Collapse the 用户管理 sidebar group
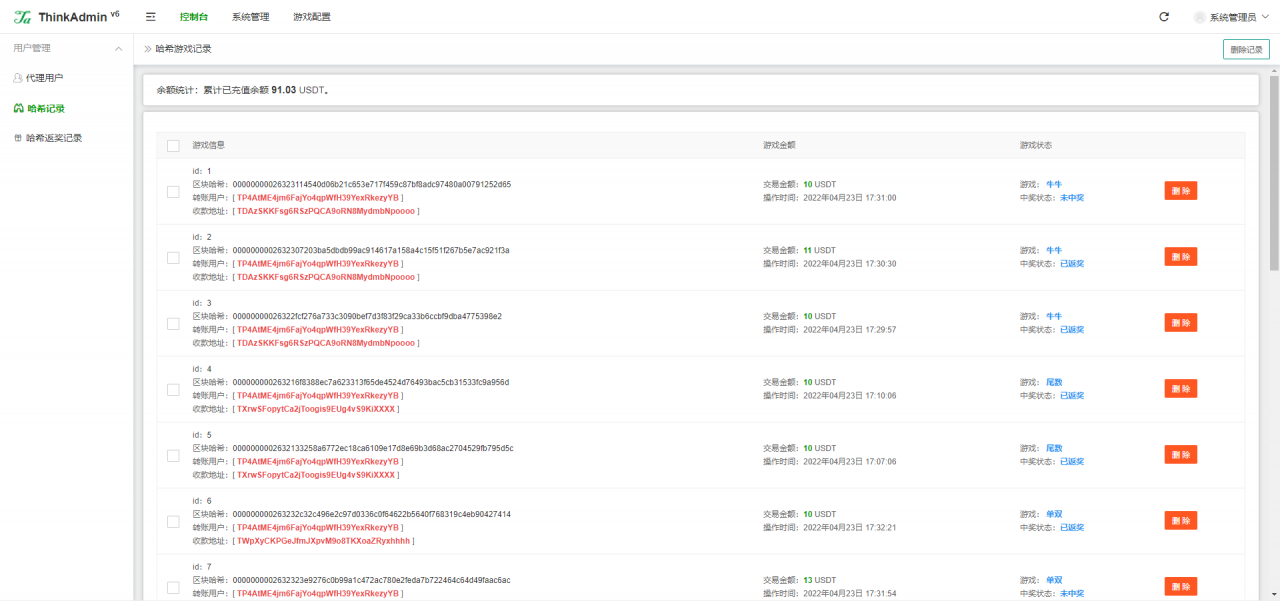 (x=119, y=48)
